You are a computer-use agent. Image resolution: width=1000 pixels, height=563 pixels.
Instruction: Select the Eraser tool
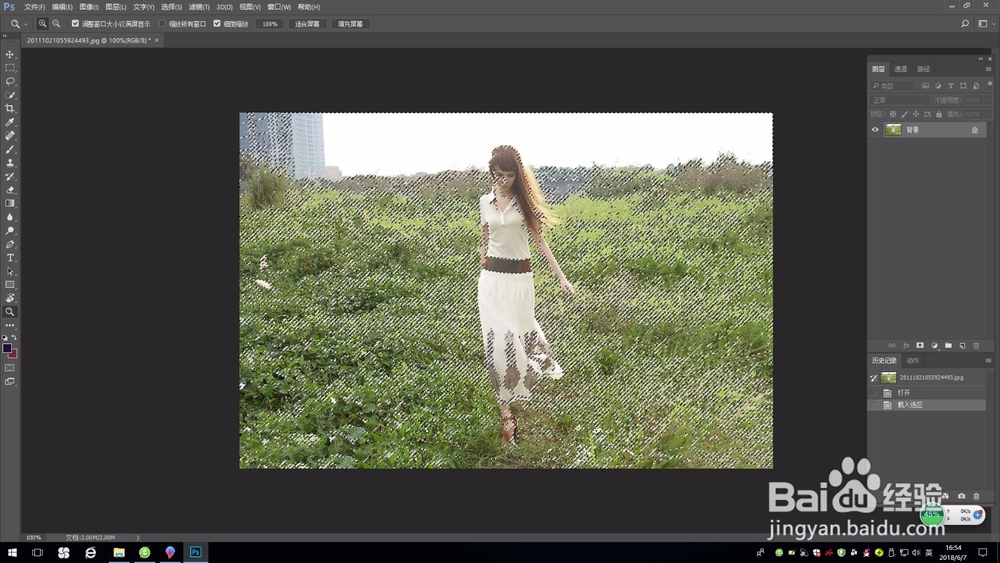click(x=10, y=189)
